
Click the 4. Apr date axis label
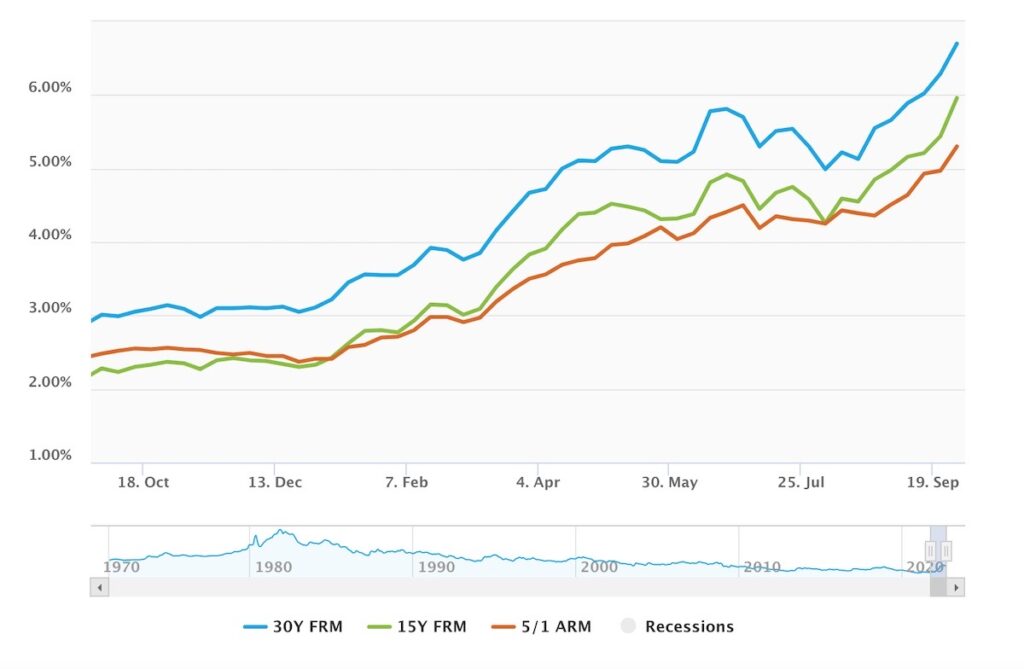[537, 482]
